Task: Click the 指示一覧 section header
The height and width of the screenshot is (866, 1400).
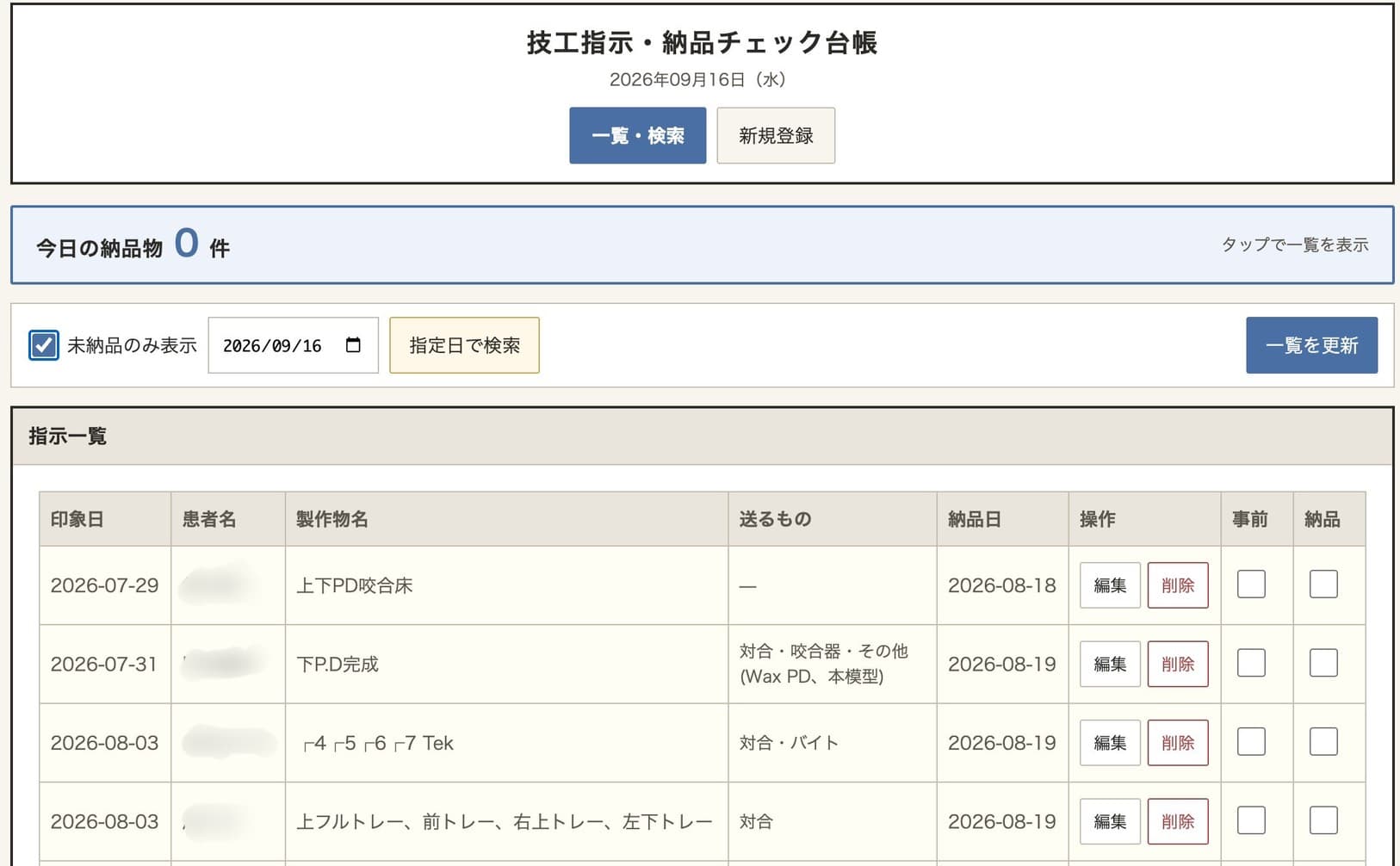Action: pyautogui.click(x=702, y=436)
